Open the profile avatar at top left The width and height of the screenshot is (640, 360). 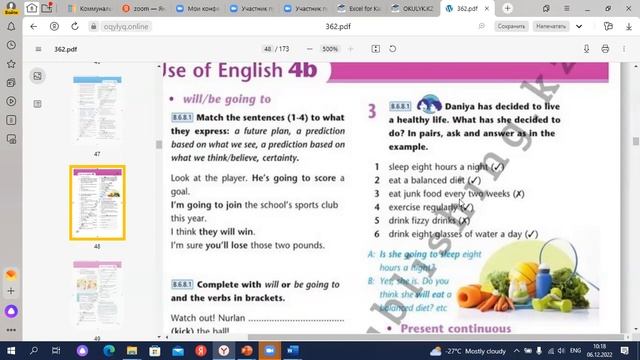coord(11,8)
